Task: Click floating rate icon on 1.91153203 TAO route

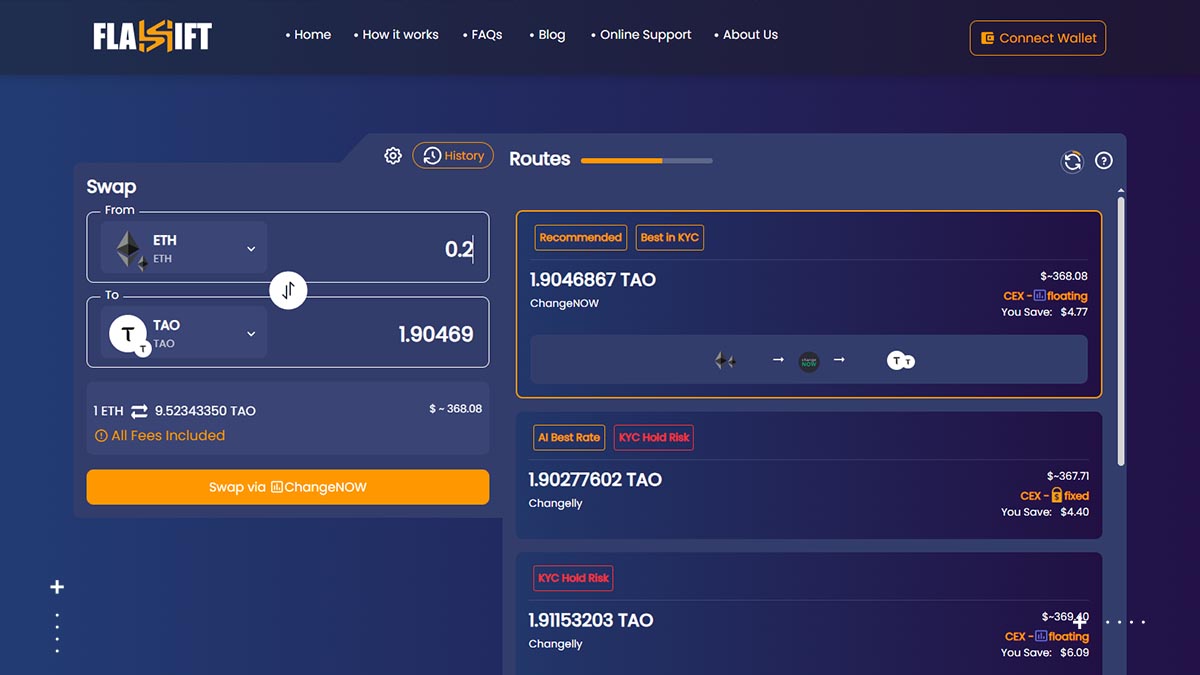Action: click(x=1040, y=636)
